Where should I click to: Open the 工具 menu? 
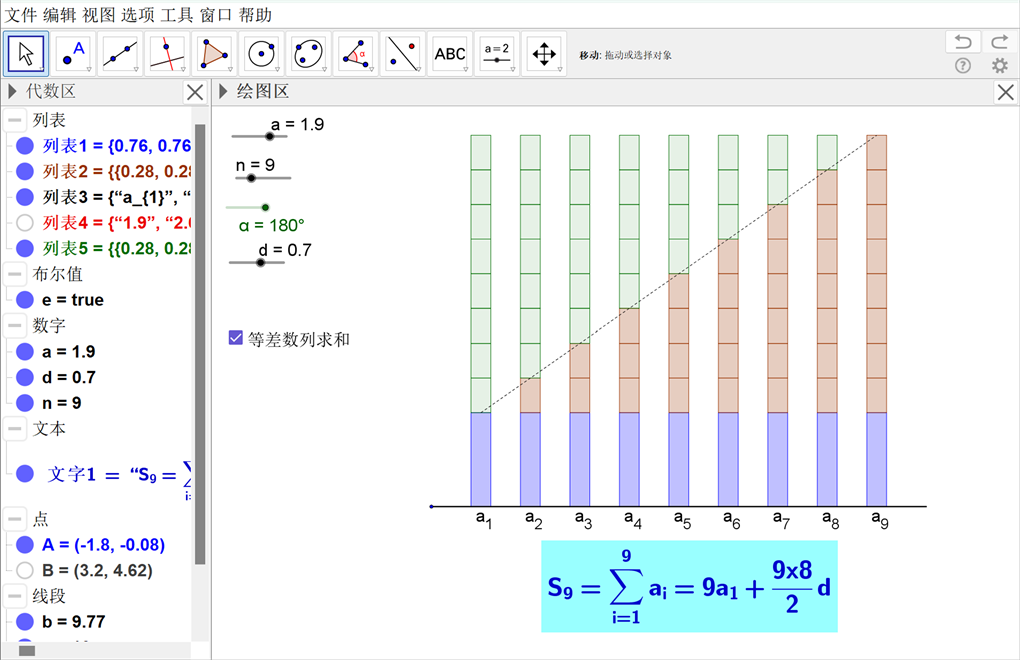177,14
